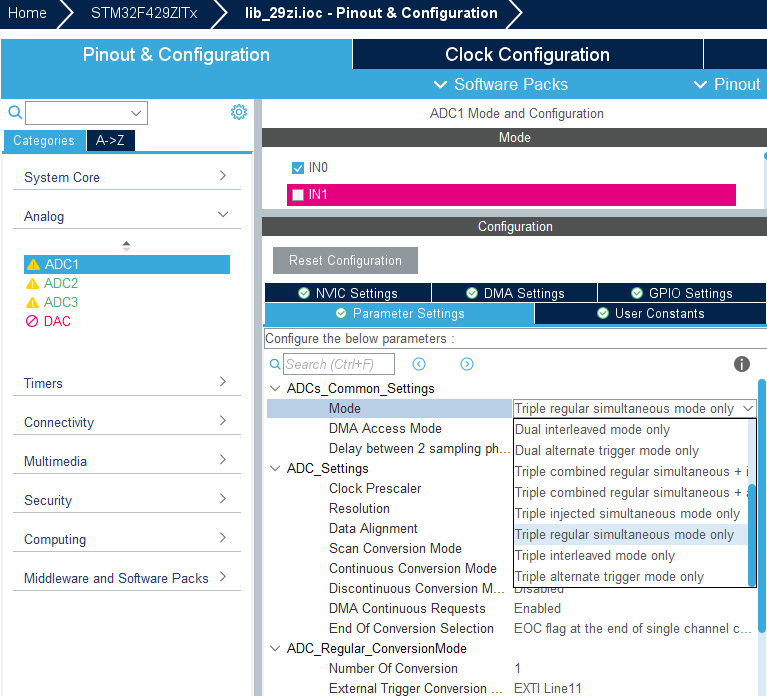Click the DMA Continuous Requests Enabled value
767x696 pixels.
(x=537, y=608)
